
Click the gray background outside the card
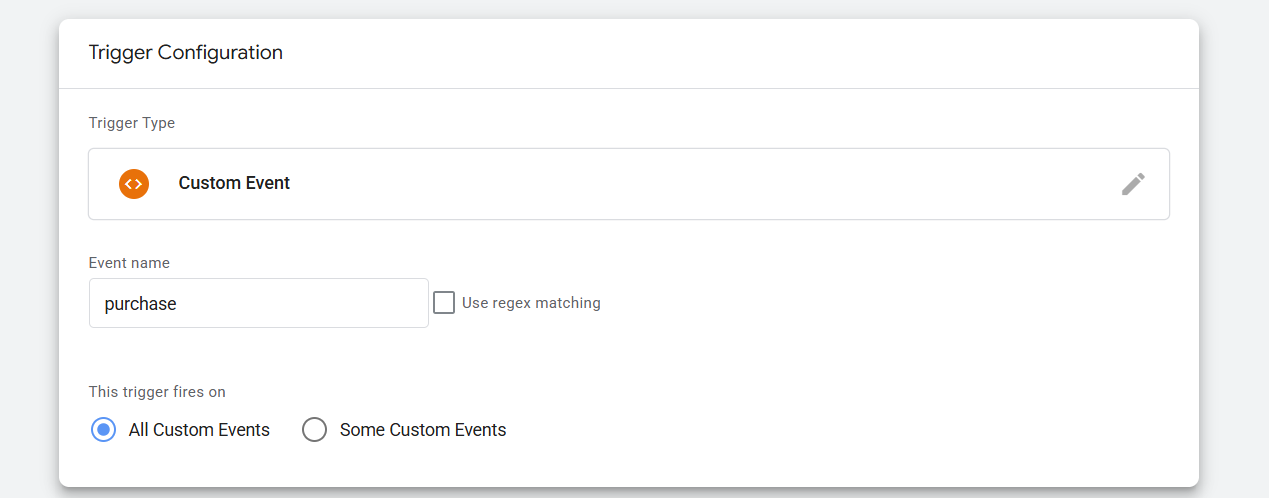(1235, 250)
